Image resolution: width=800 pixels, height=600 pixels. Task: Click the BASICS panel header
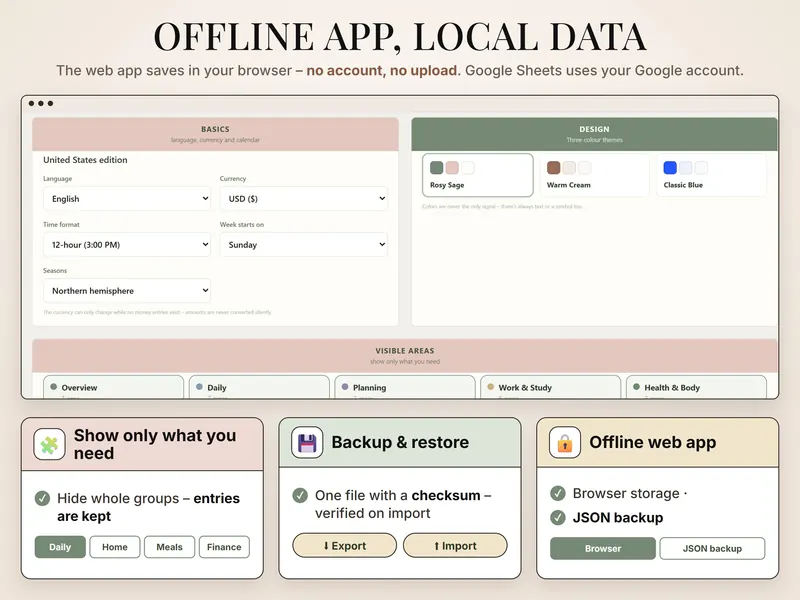pyautogui.click(x=215, y=134)
